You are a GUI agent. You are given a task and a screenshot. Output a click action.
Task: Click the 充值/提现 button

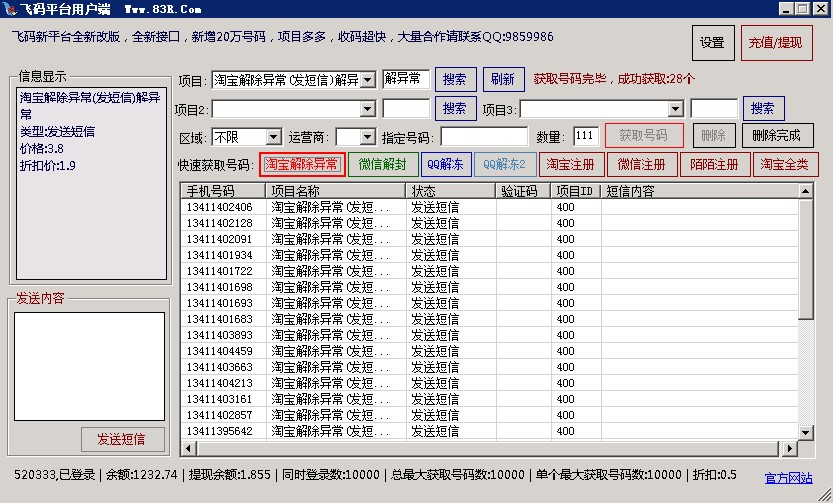pos(776,42)
